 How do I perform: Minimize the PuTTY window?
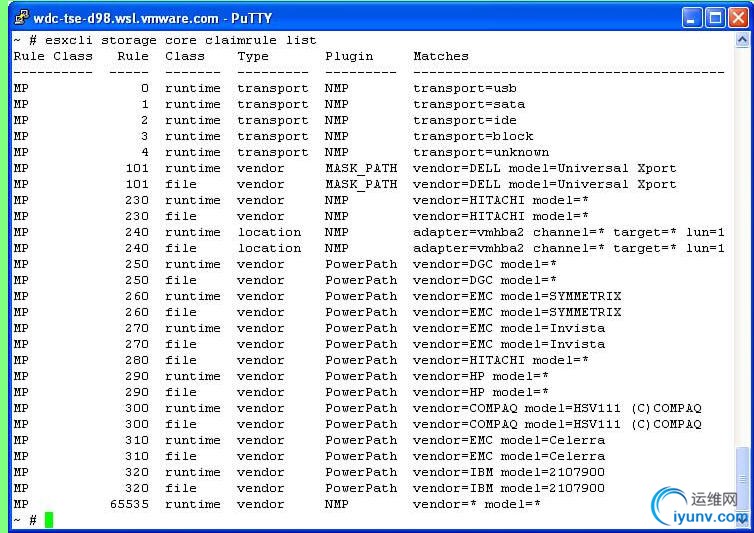pyautogui.click(x=692, y=18)
